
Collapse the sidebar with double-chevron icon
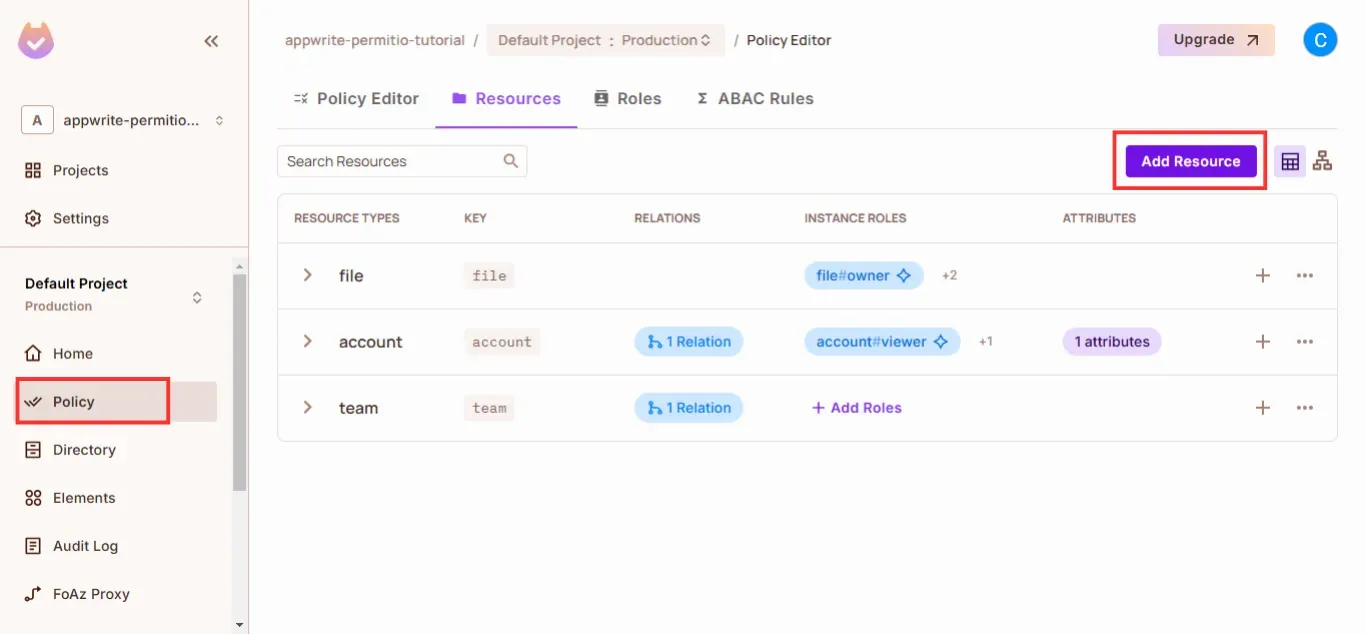(211, 41)
